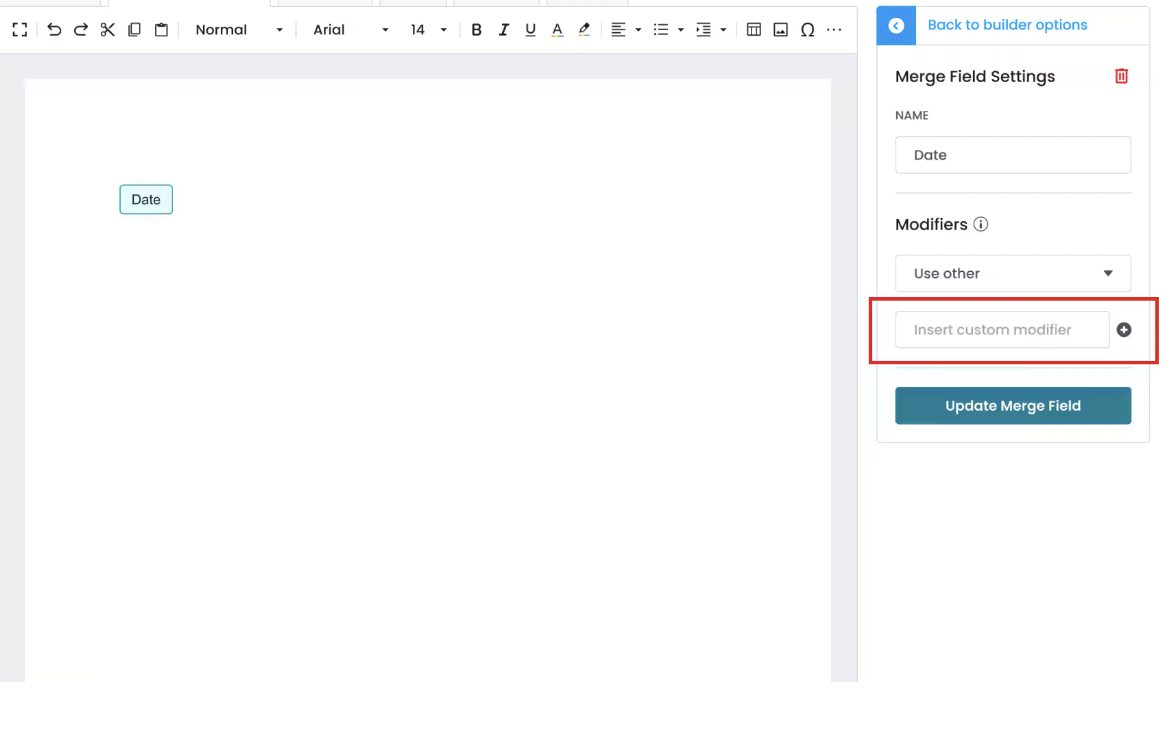This screenshot has height=752, width=1170.
Task: Open the paragraph style Normal dropdown
Action: pyautogui.click(x=237, y=29)
